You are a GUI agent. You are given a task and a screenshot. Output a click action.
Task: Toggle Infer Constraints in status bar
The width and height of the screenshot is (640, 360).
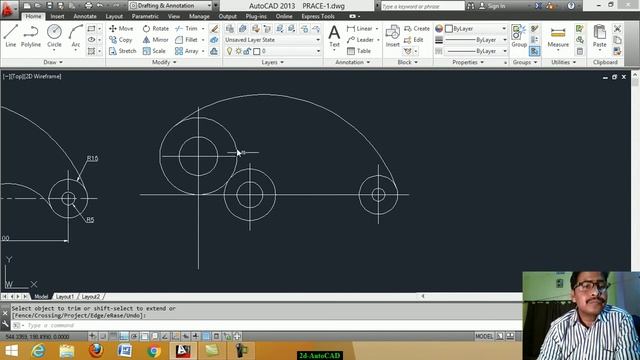point(93,336)
